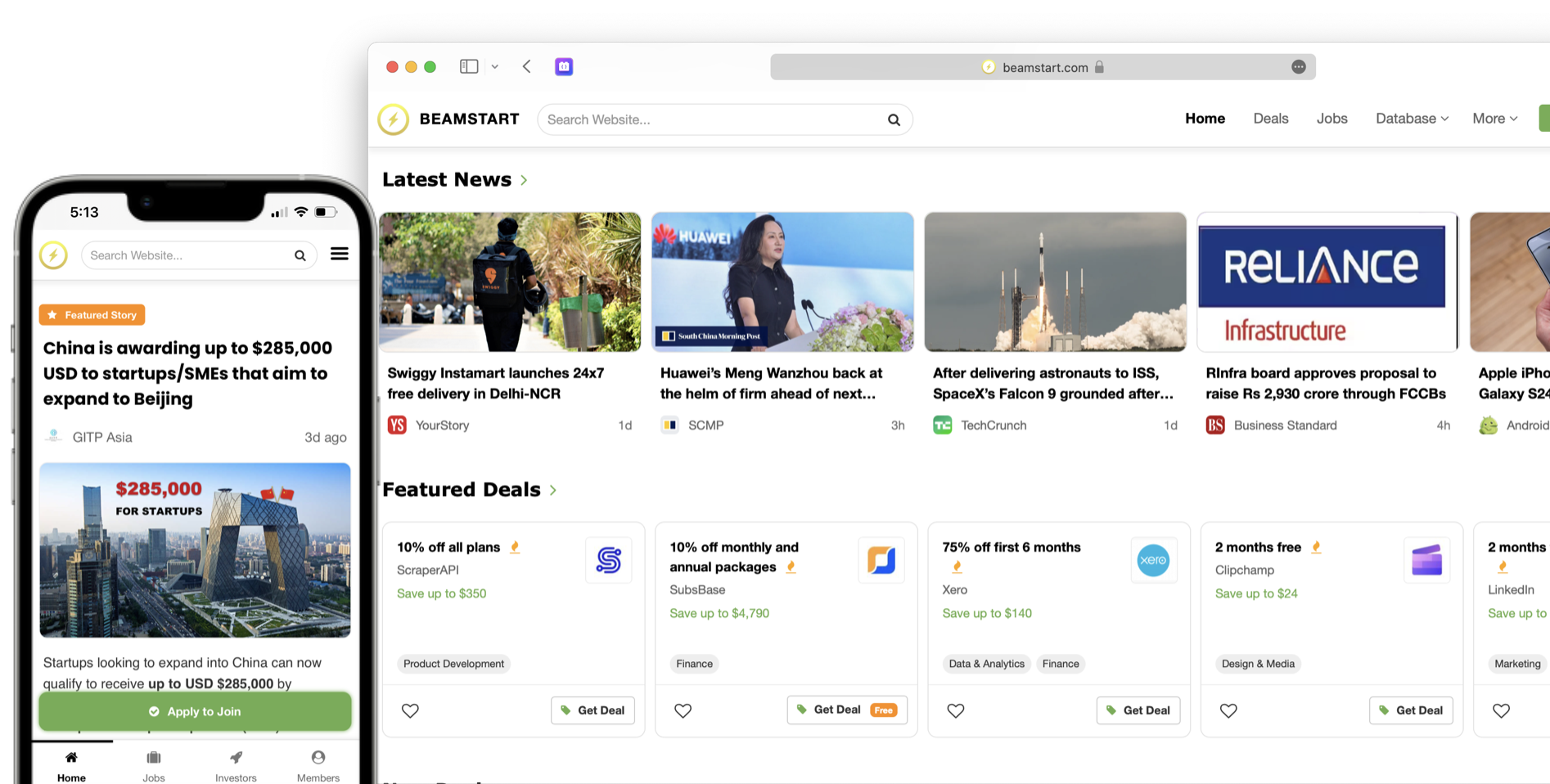Click Get Deal for Clipchamp
Viewport: 1550px width, 784px height.
[1411, 710]
